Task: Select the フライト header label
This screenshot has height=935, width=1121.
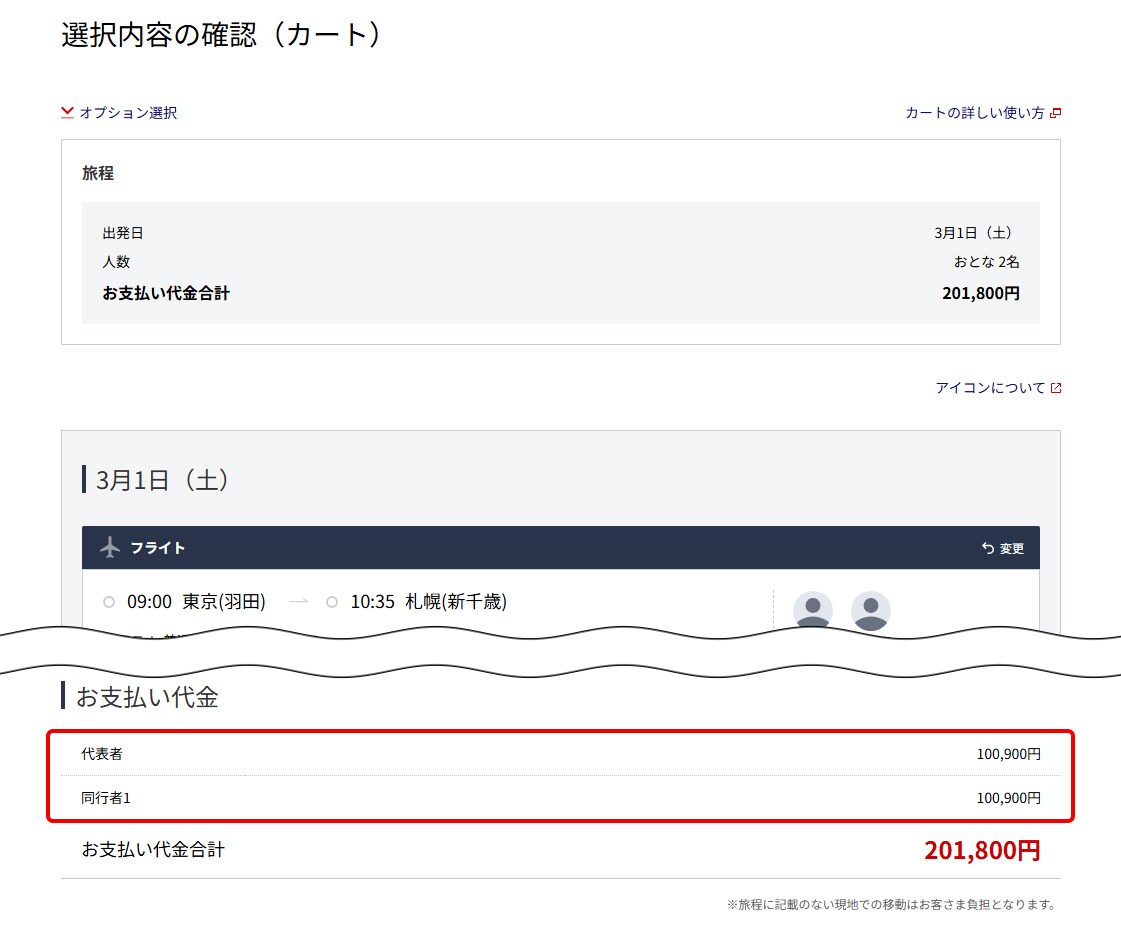Action: [158, 548]
